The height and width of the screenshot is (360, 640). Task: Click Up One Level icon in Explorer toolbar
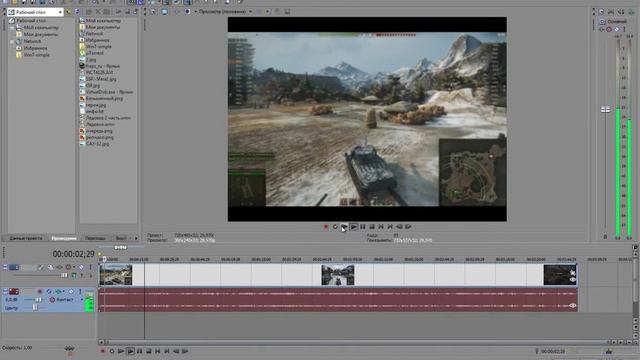(x=69, y=12)
